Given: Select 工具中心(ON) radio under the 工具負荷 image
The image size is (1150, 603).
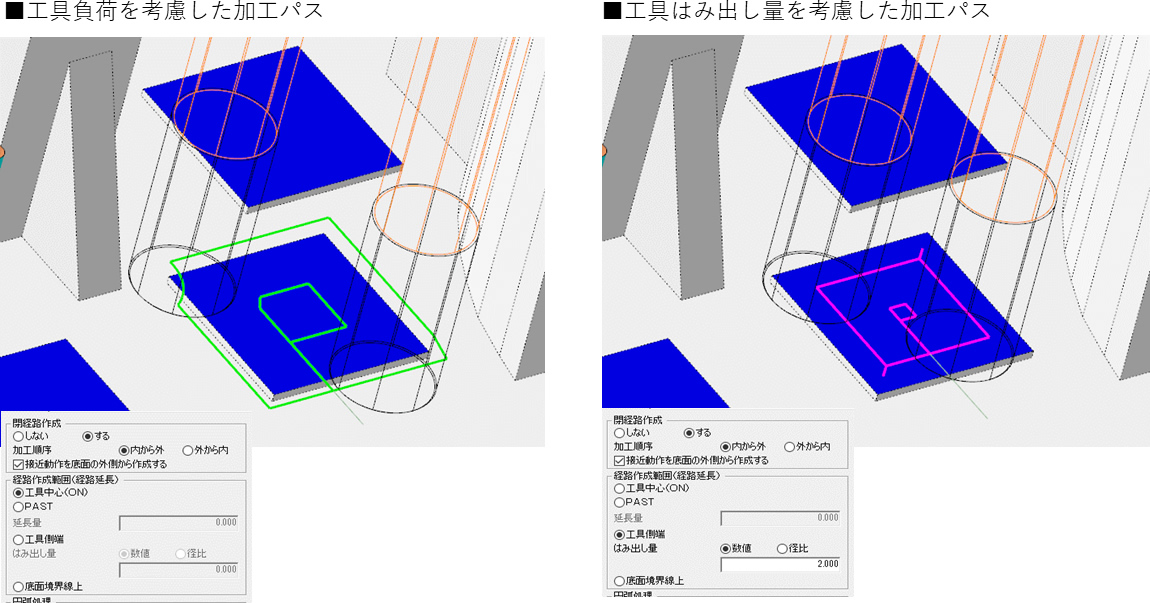Looking at the screenshot, I should [18, 493].
